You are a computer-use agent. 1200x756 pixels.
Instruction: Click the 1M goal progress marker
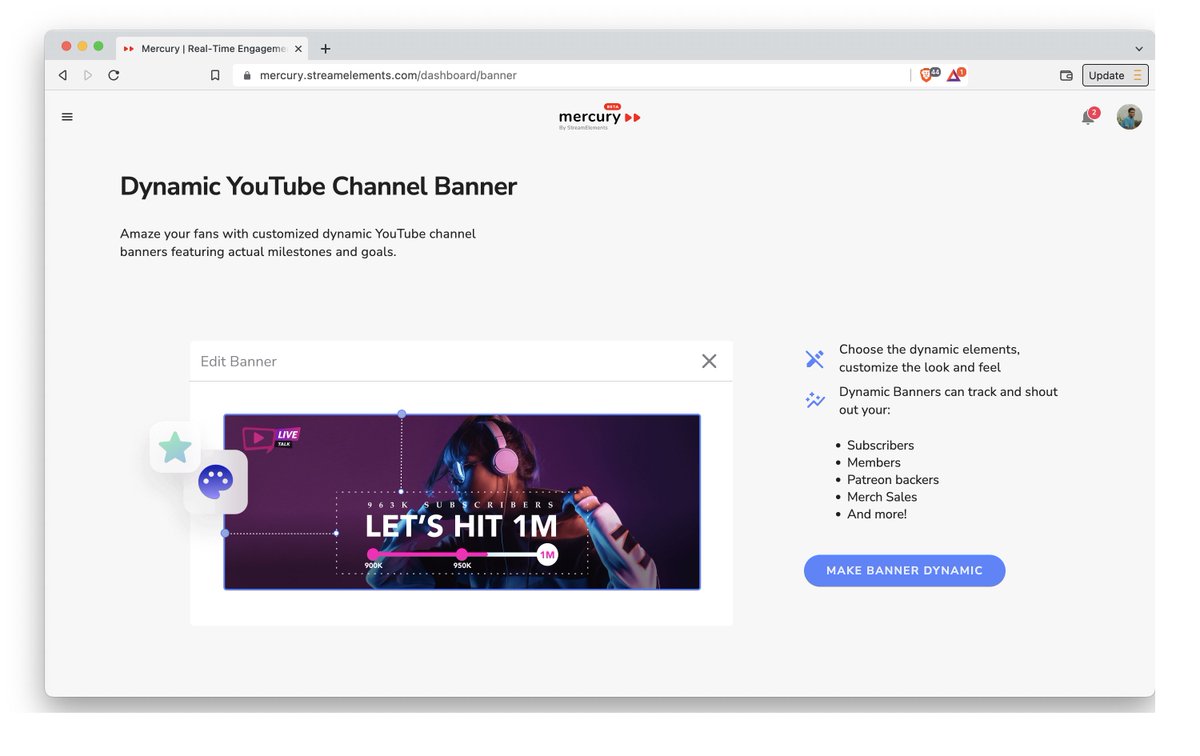click(547, 554)
